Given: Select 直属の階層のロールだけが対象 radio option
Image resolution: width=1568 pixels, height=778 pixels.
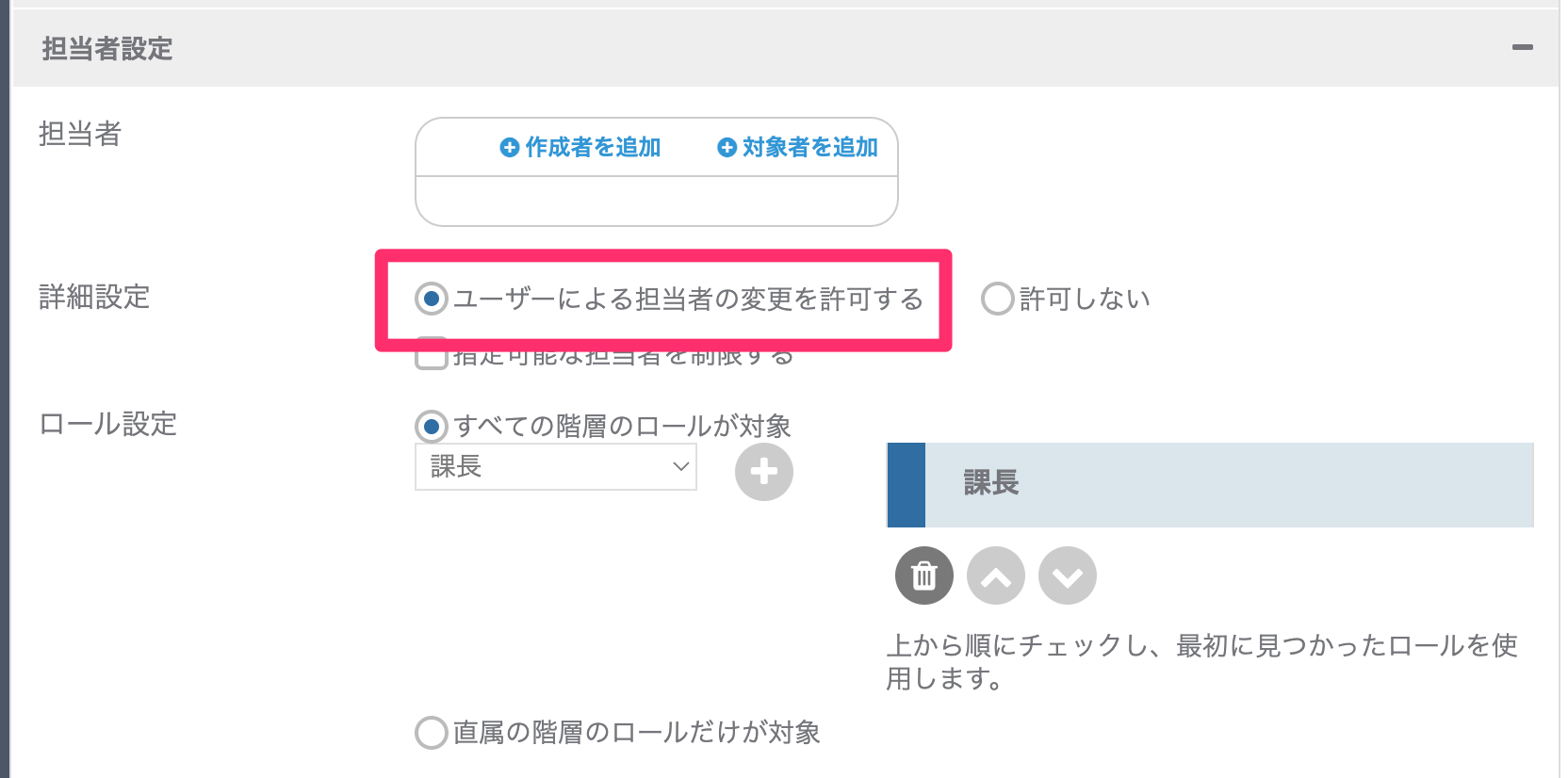Looking at the screenshot, I should click(x=432, y=733).
